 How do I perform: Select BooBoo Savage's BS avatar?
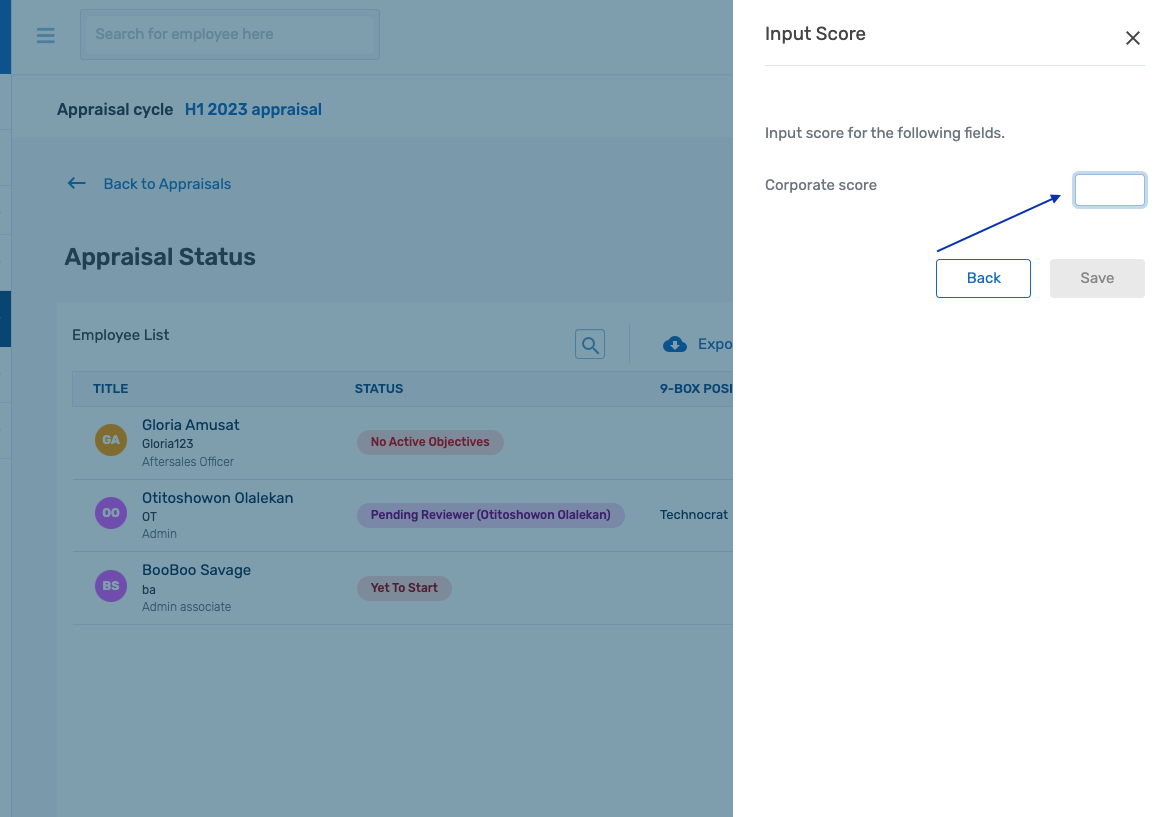click(x=110, y=585)
